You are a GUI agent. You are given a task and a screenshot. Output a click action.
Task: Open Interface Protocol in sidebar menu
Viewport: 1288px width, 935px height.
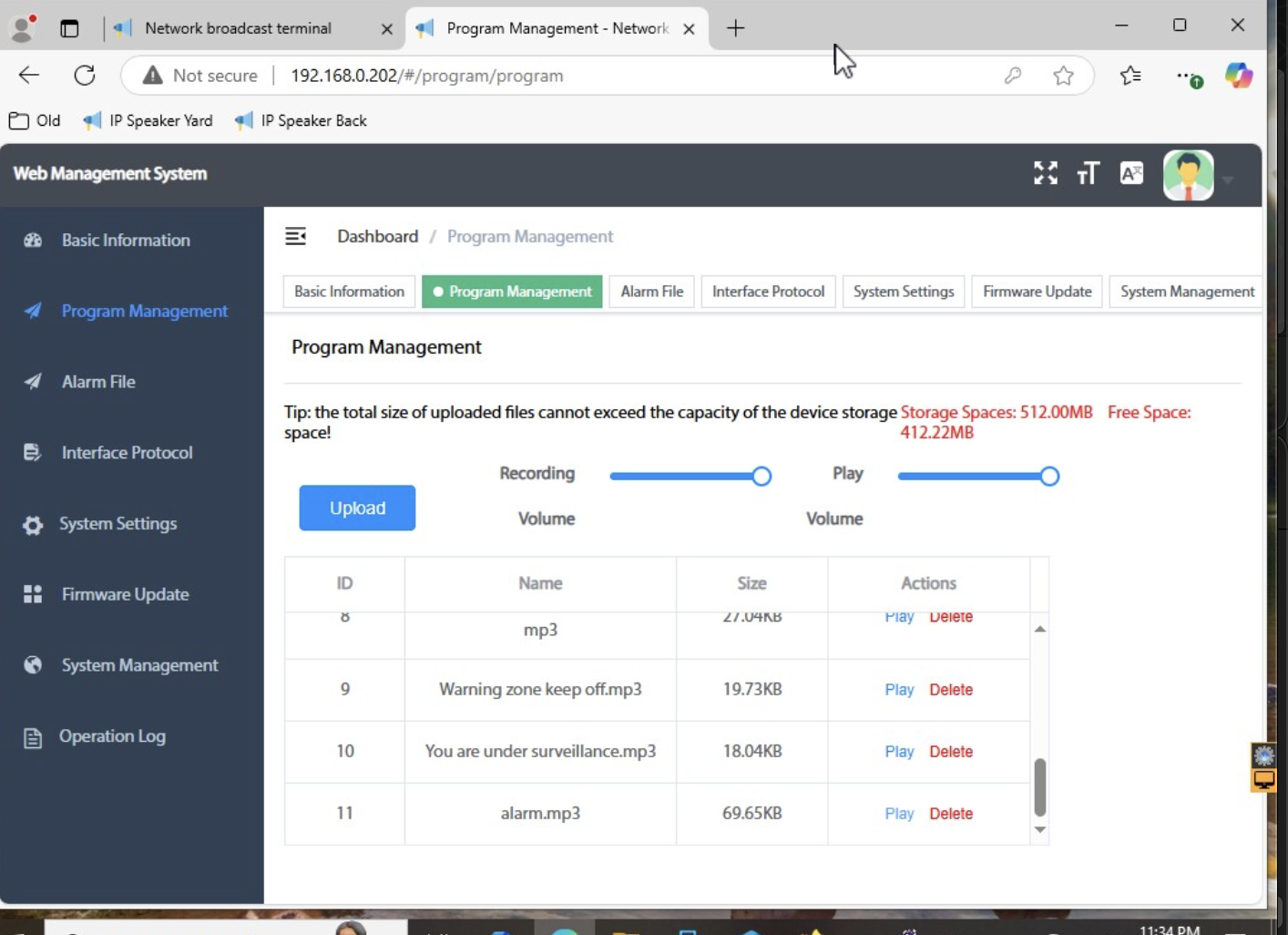[x=127, y=453]
